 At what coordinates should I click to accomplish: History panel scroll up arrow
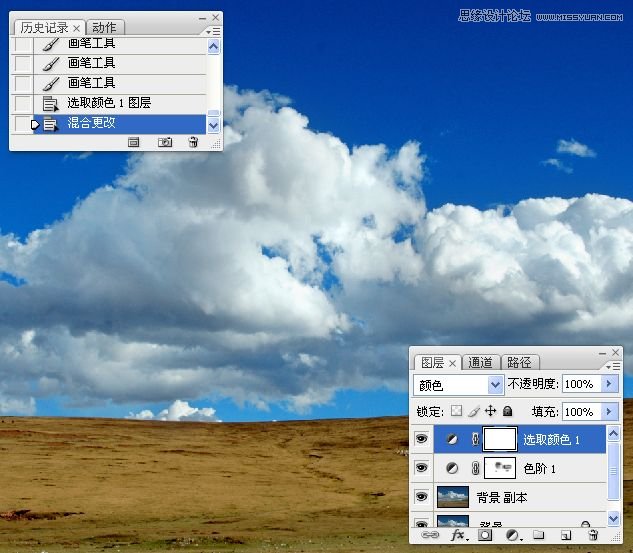coord(214,46)
